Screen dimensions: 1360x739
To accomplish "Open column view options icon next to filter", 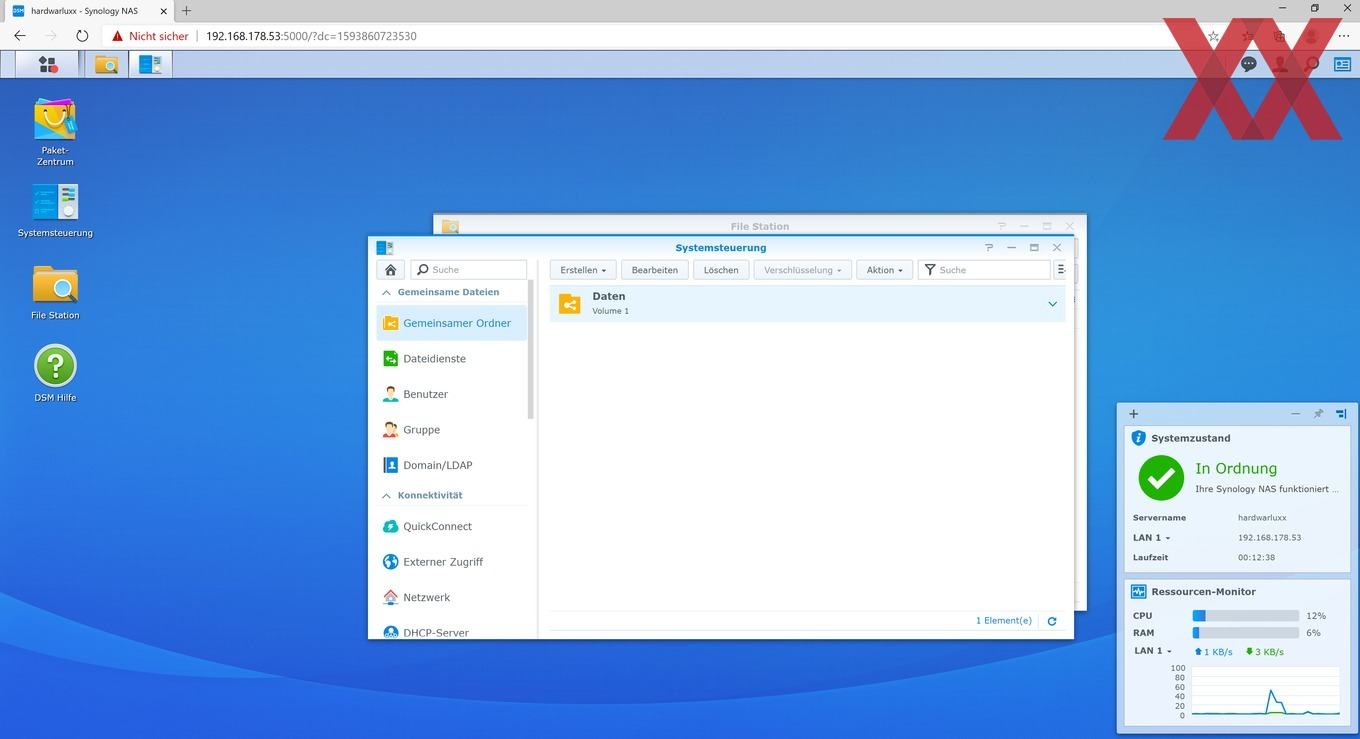I will click(x=1061, y=270).
